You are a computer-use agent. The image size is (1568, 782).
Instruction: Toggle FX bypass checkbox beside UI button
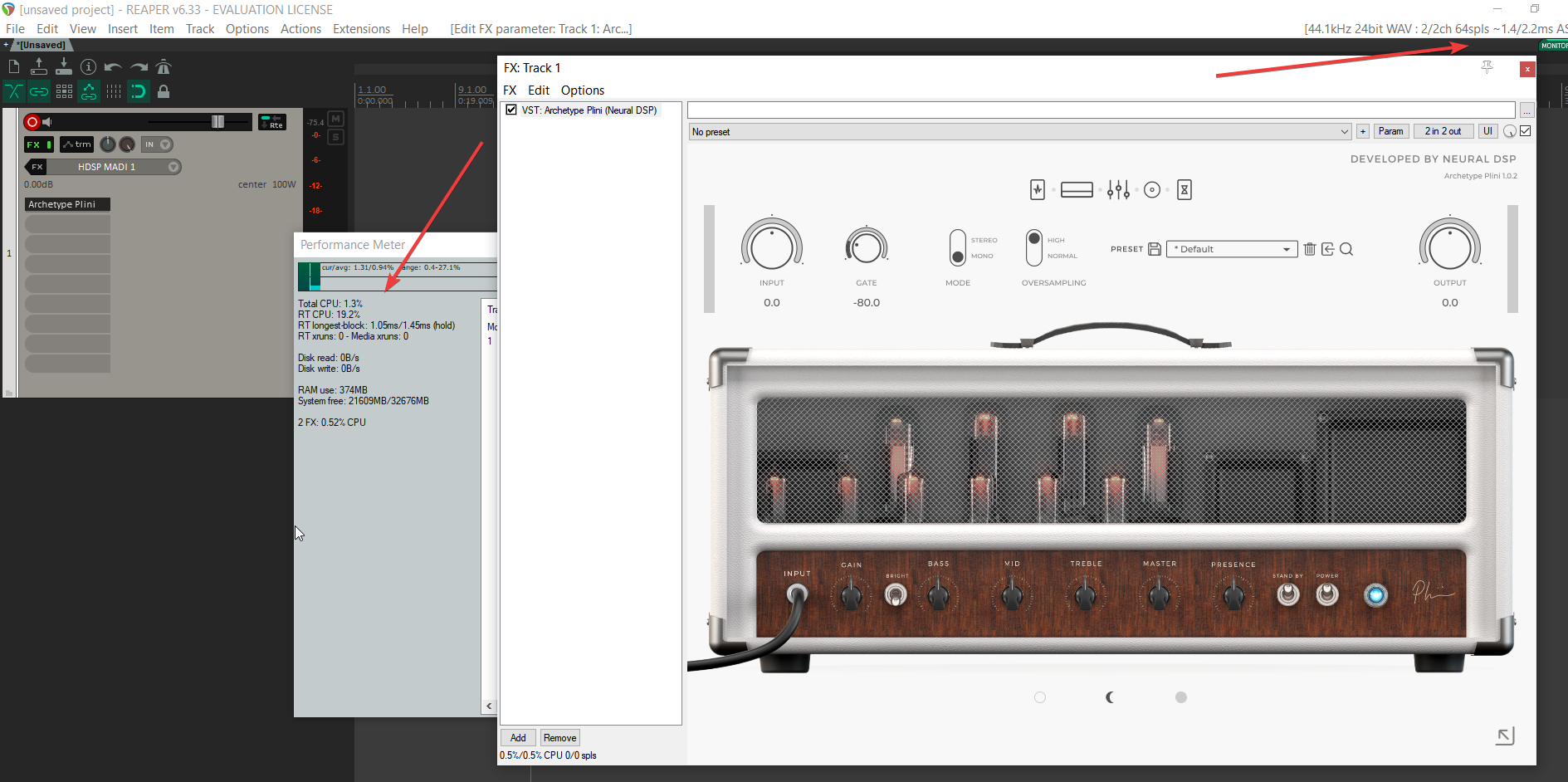point(1526,131)
